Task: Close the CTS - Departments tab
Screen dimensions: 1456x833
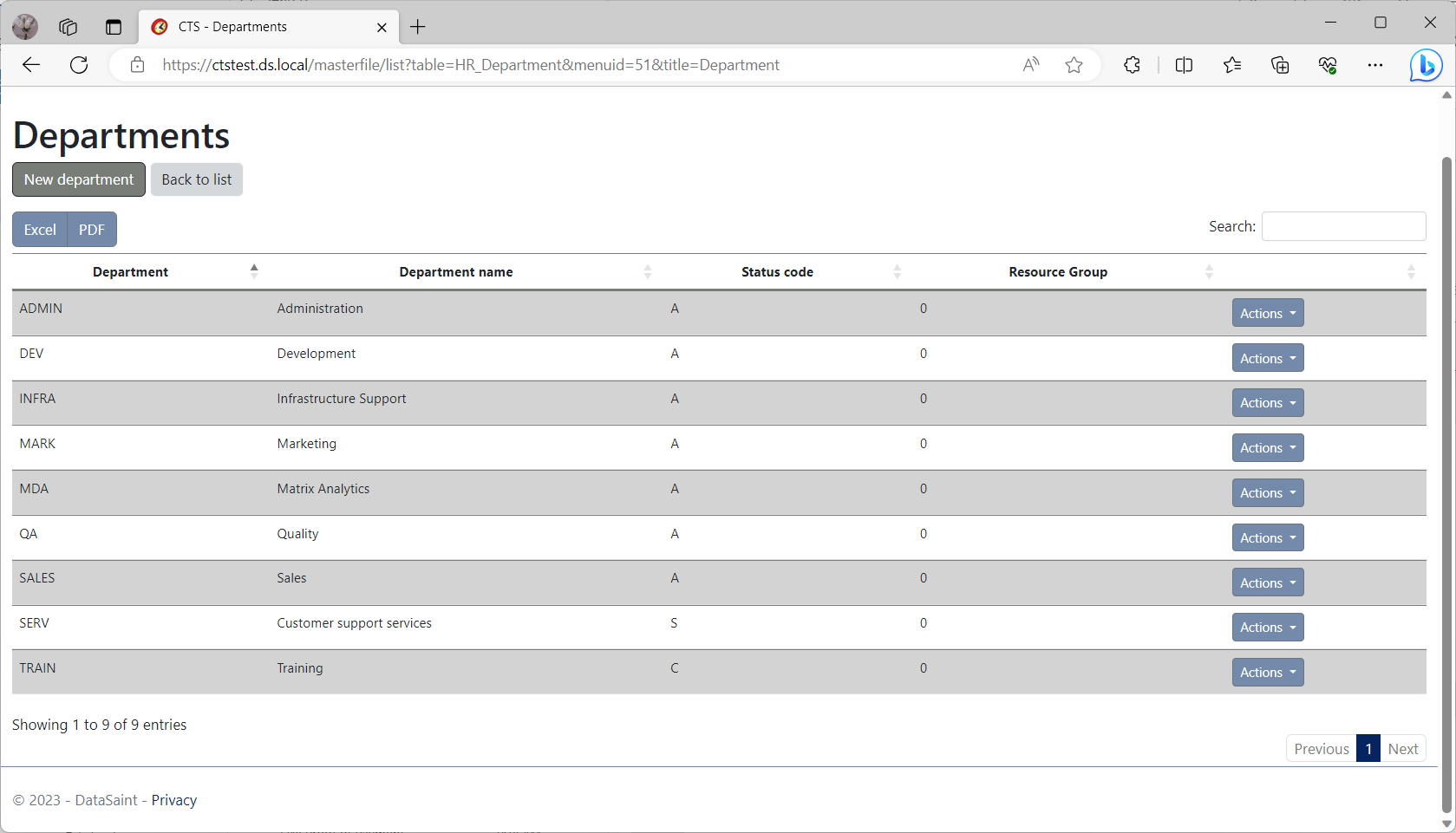Action: tap(382, 27)
